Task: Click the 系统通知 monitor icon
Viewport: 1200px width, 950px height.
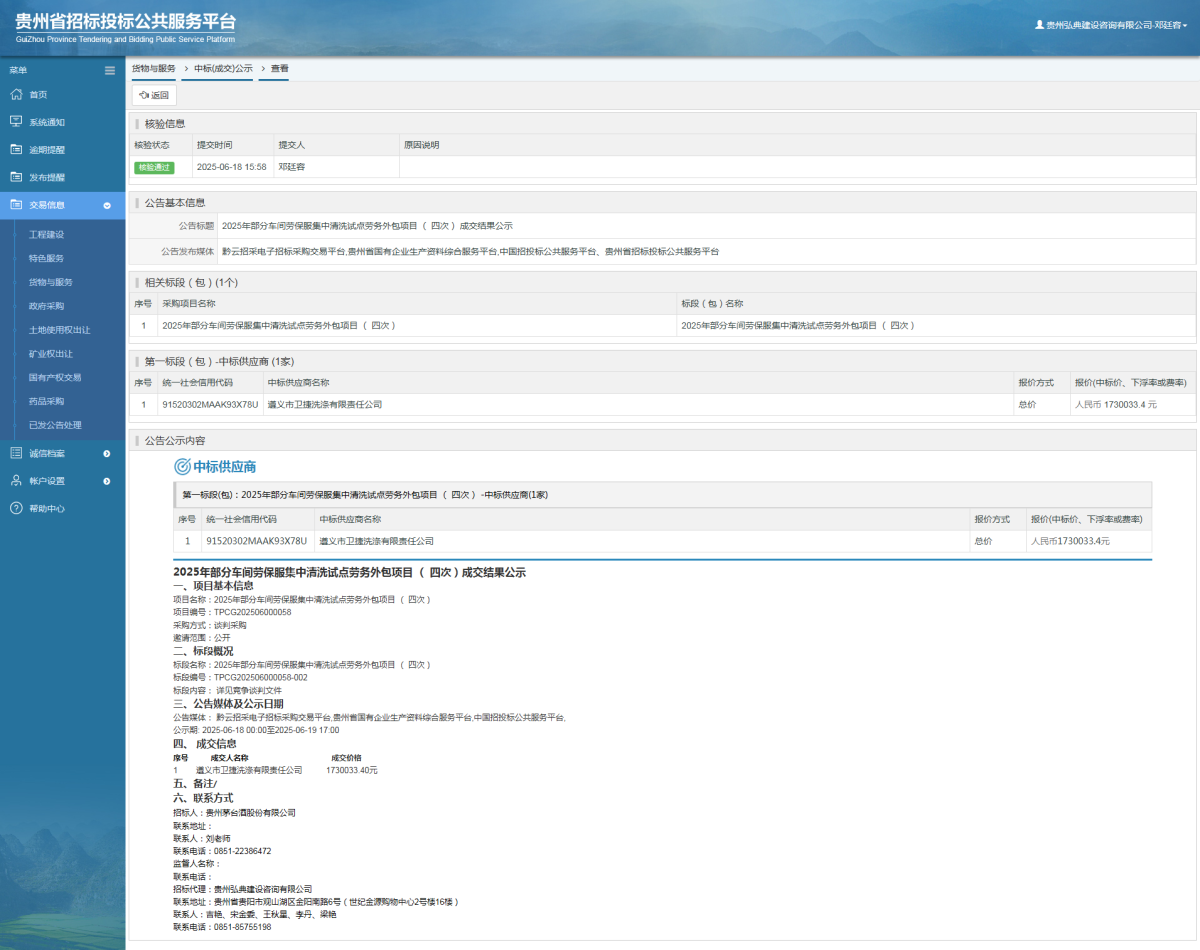Action: (16, 122)
